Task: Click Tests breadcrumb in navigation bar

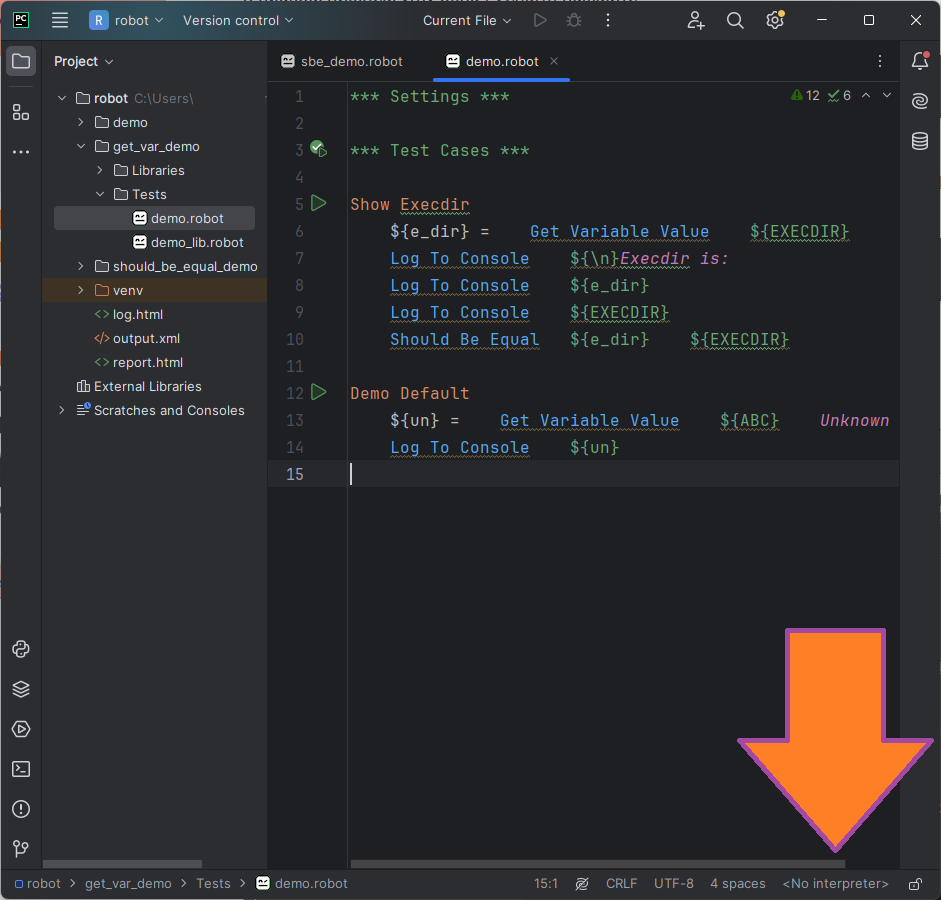Action: coord(213,884)
